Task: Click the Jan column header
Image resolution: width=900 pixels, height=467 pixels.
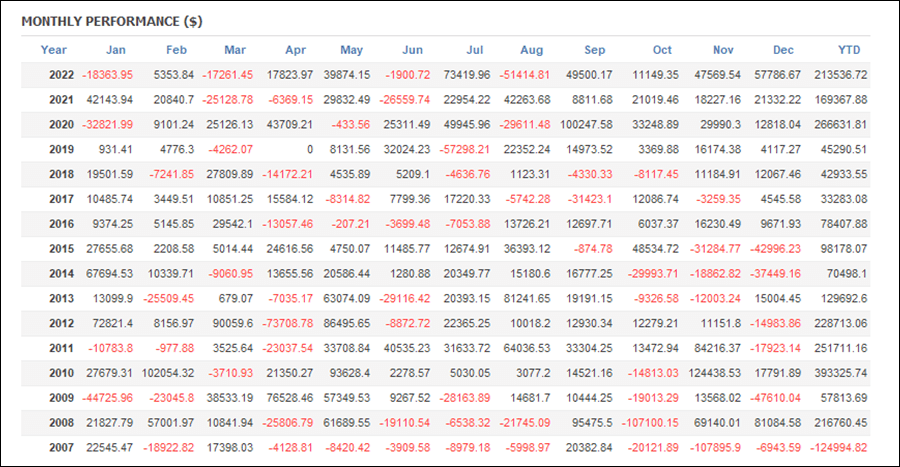Action: point(117,50)
